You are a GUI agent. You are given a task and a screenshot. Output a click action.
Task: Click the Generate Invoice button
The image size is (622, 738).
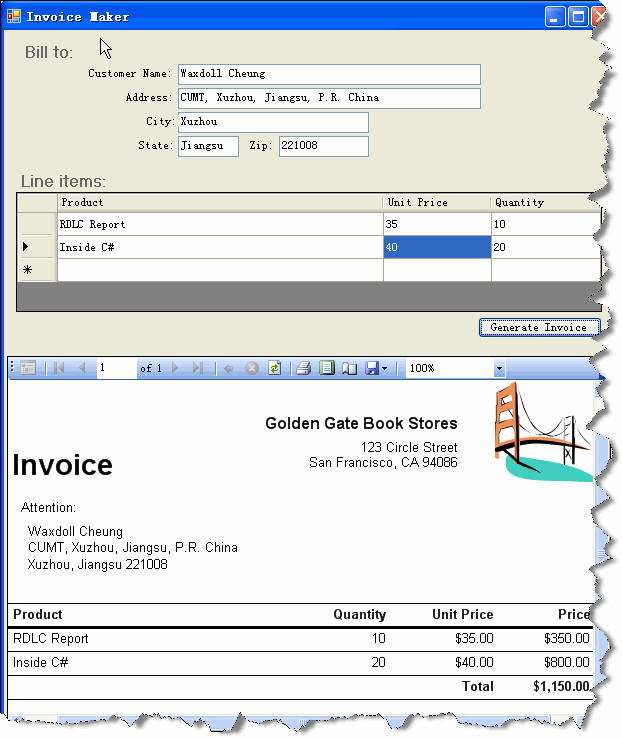(x=539, y=328)
